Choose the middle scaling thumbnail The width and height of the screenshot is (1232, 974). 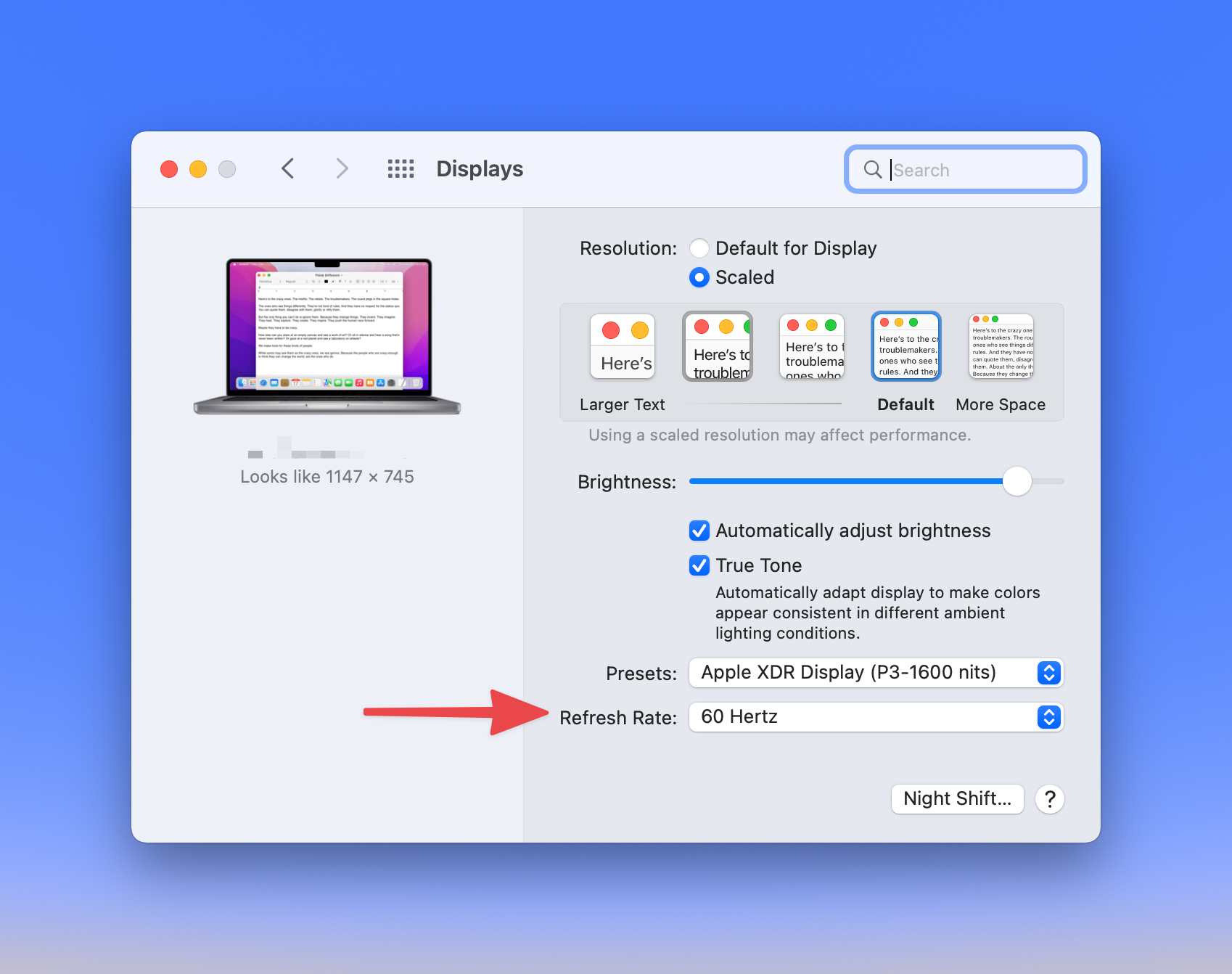(x=812, y=346)
